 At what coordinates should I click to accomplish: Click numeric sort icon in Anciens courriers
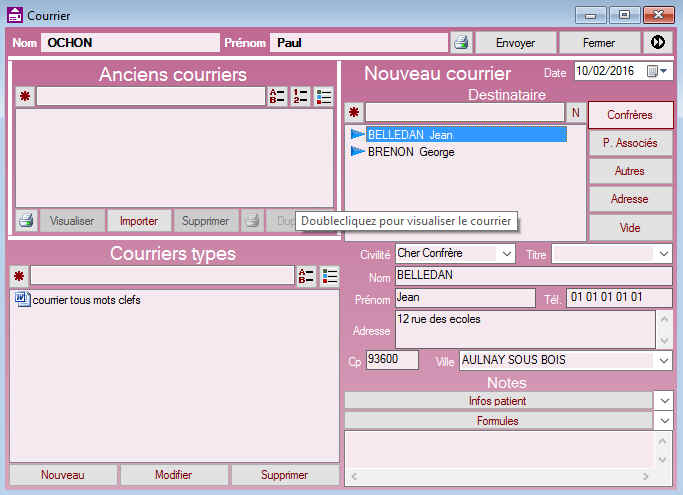(x=300, y=97)
